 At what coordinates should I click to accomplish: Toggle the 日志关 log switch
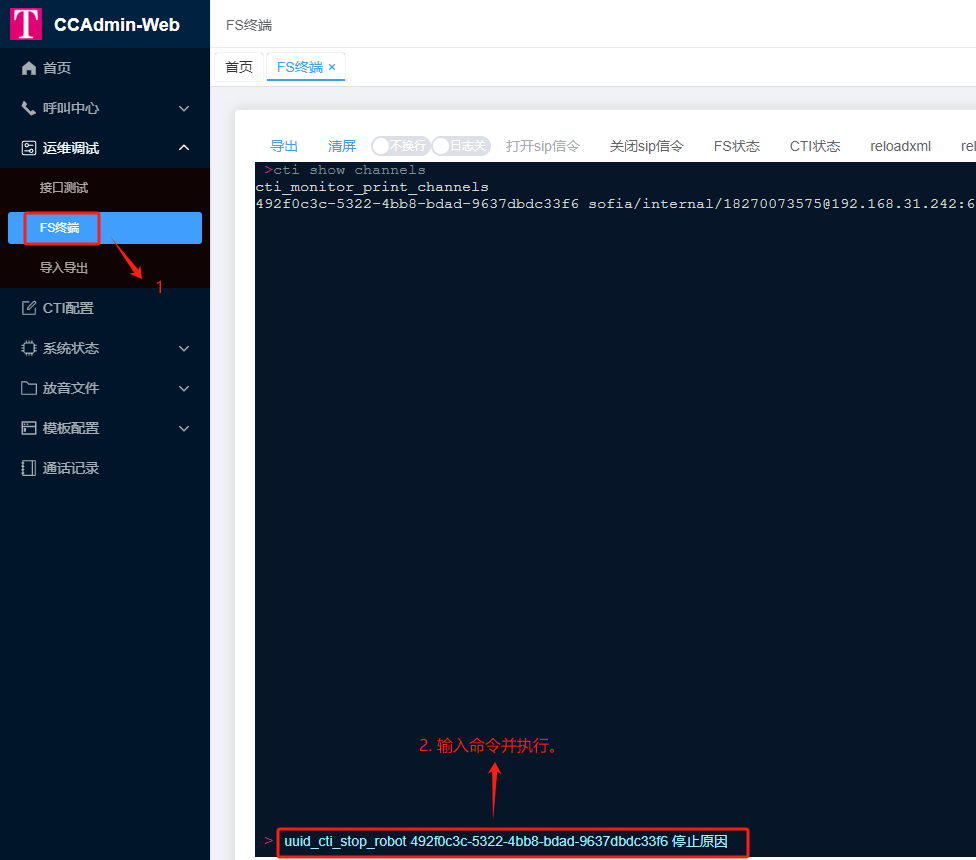coord(460,146)
